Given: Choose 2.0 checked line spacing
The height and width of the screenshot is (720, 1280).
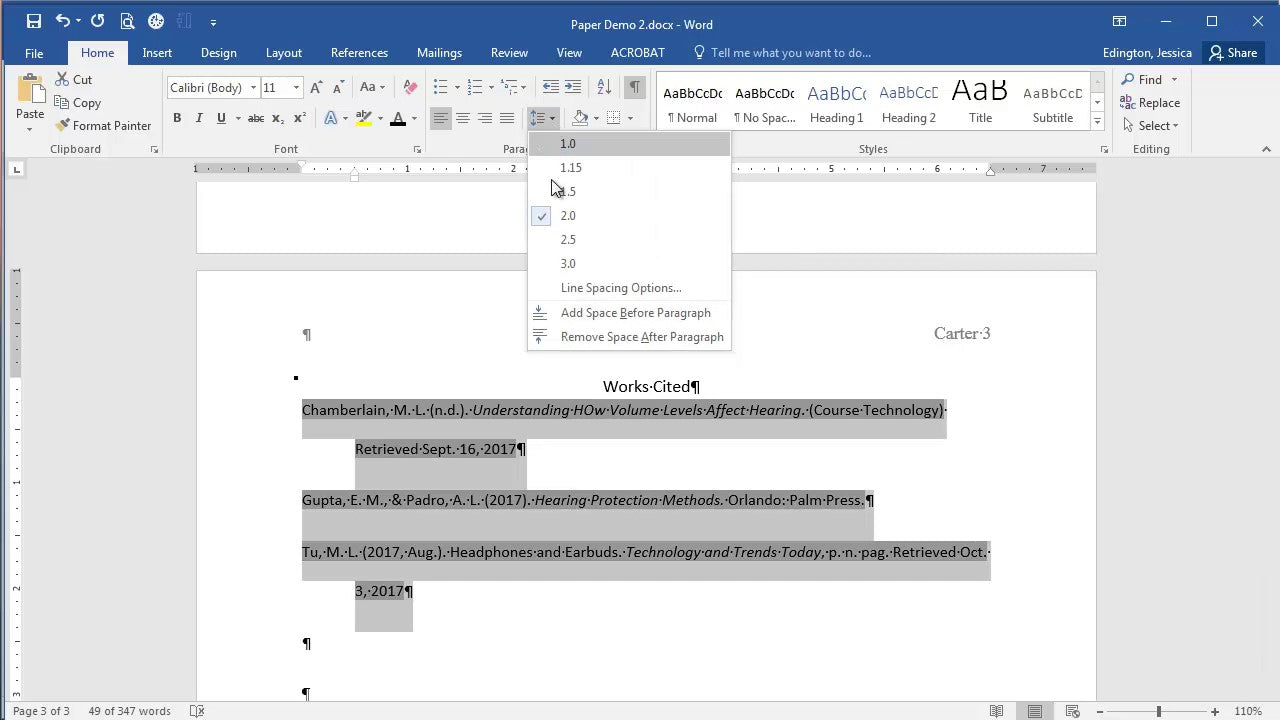Looking at the screenshot, I should [568, 215].
